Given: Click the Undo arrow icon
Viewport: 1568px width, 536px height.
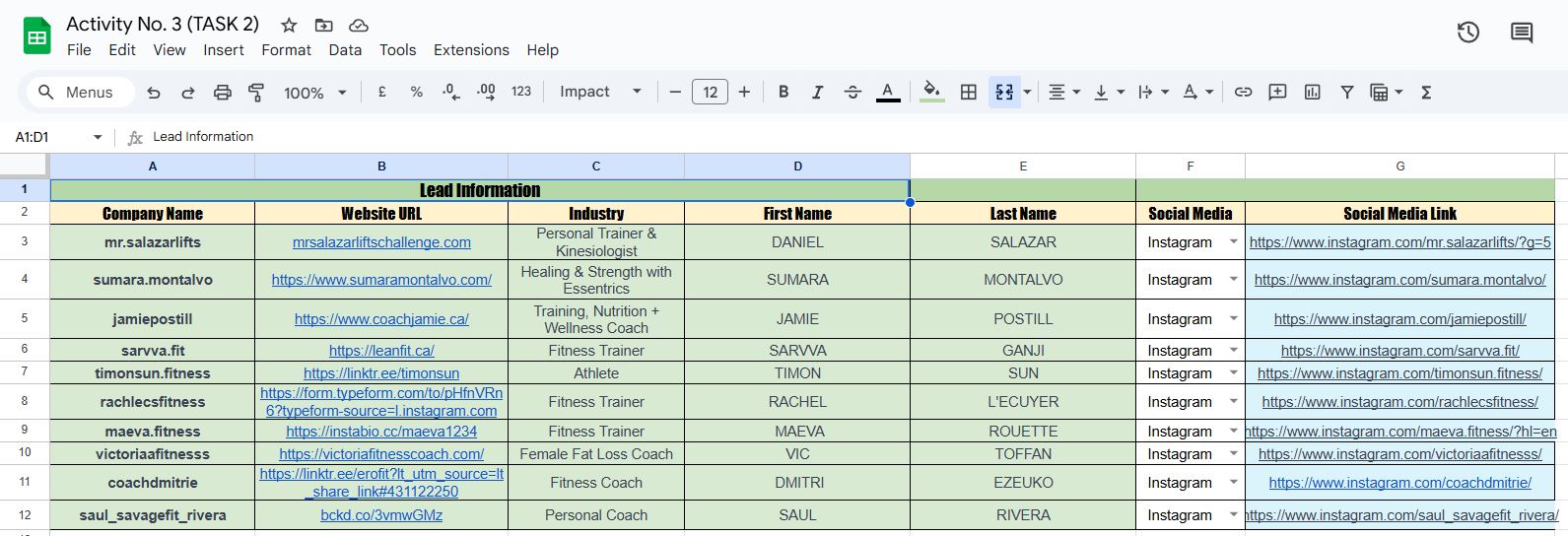Looking at the screenshot, I should (154, 92).
